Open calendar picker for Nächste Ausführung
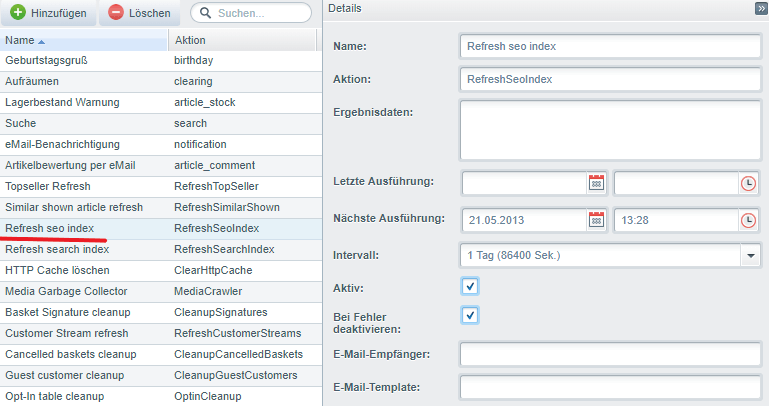 [x=597, y=220]
